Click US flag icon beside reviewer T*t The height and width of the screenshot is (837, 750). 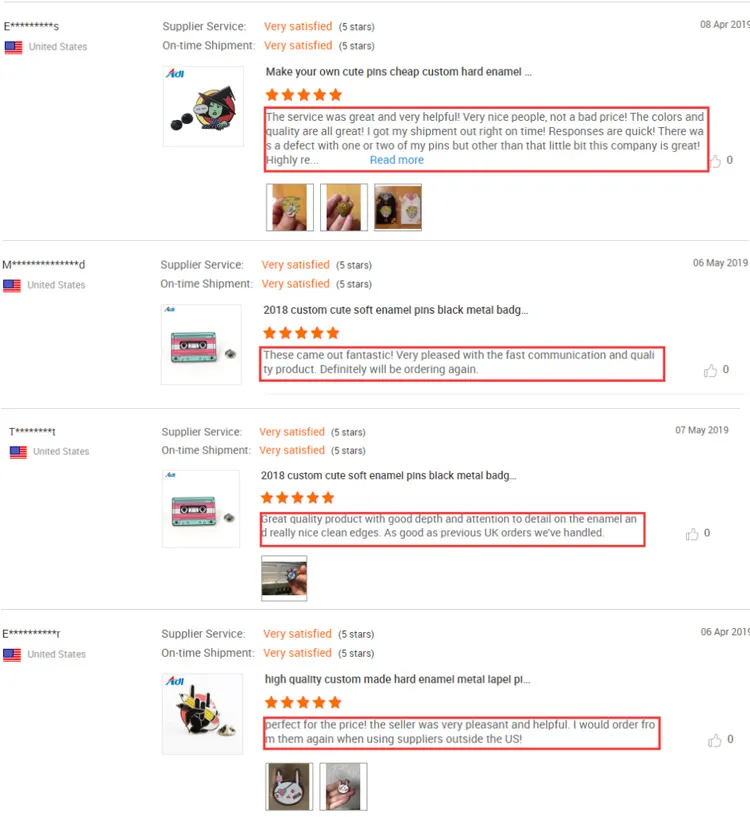tap(18, 452)
